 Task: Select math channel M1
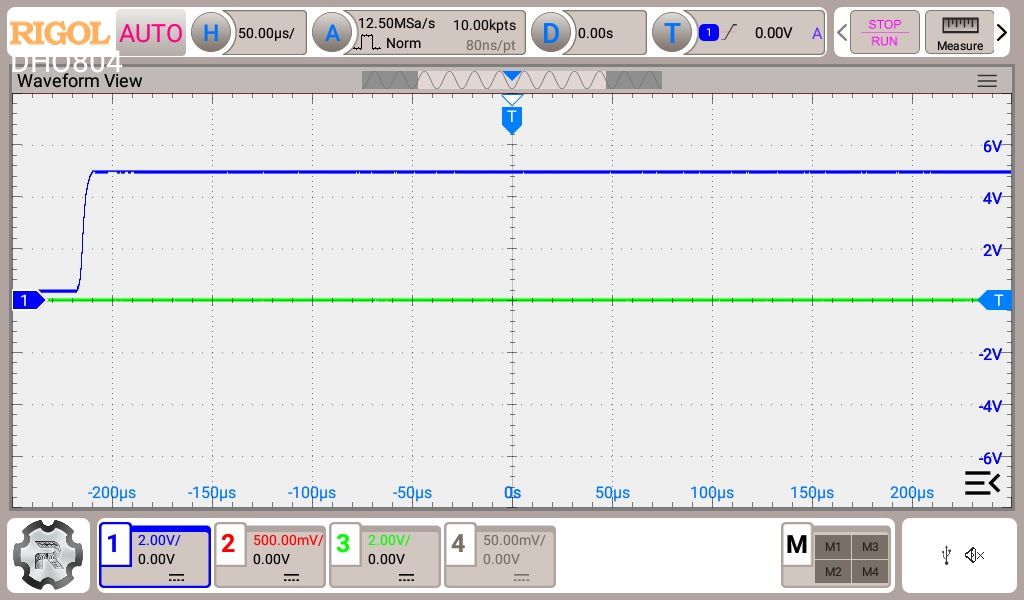pyautogui.click(x=833, y=547)
